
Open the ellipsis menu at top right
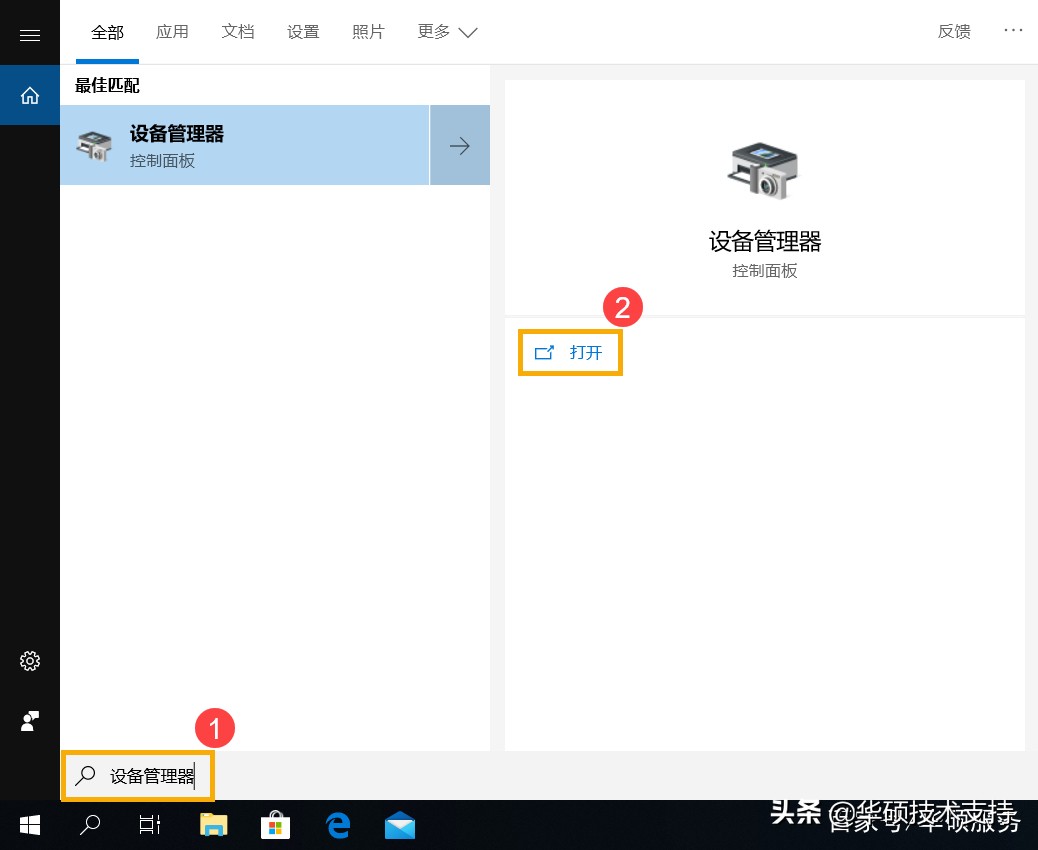coord(1013,31)
